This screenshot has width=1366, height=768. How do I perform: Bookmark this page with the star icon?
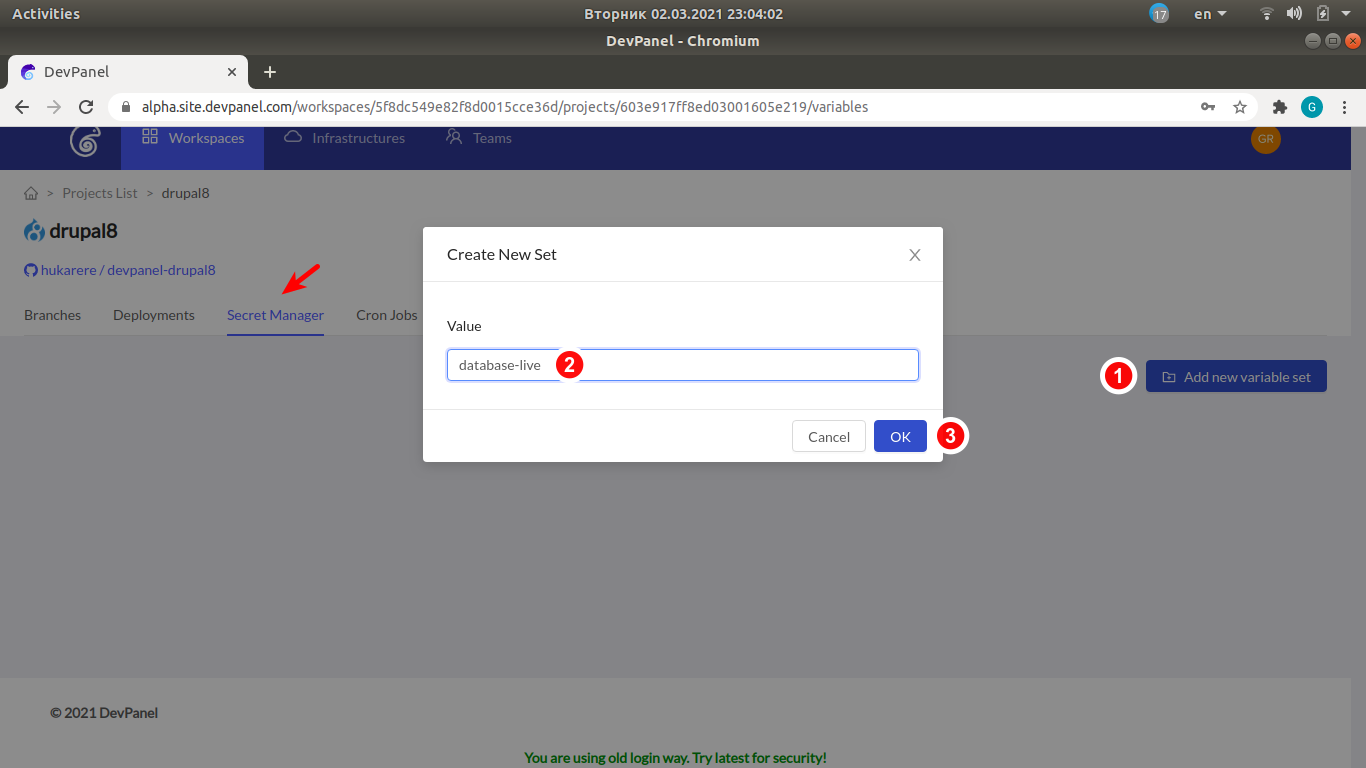point(1240,107)
